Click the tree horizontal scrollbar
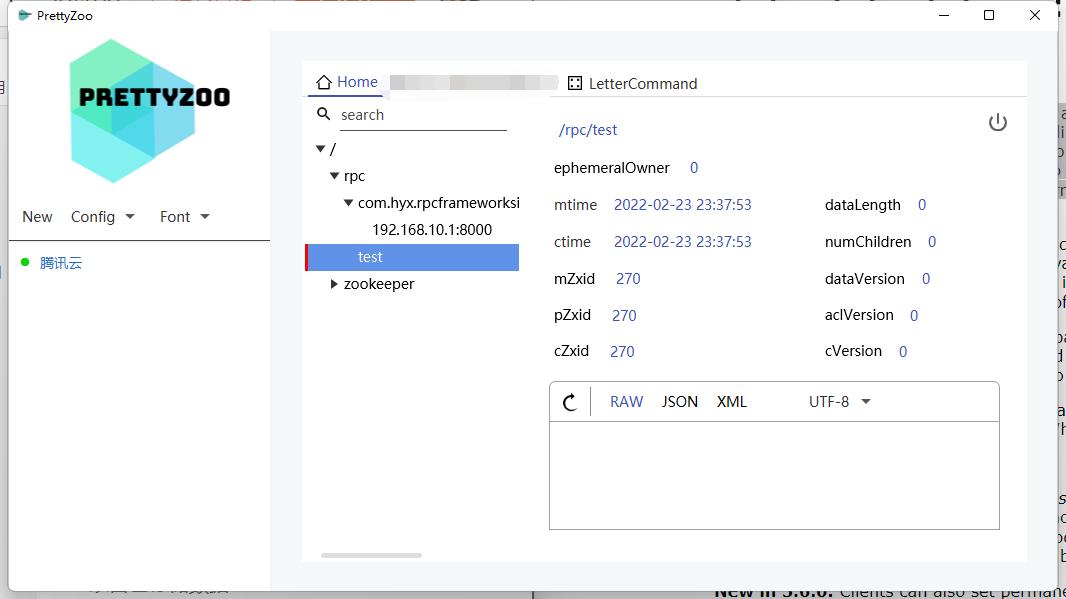Screen dimensions: 1066x599 click(371, 555)
